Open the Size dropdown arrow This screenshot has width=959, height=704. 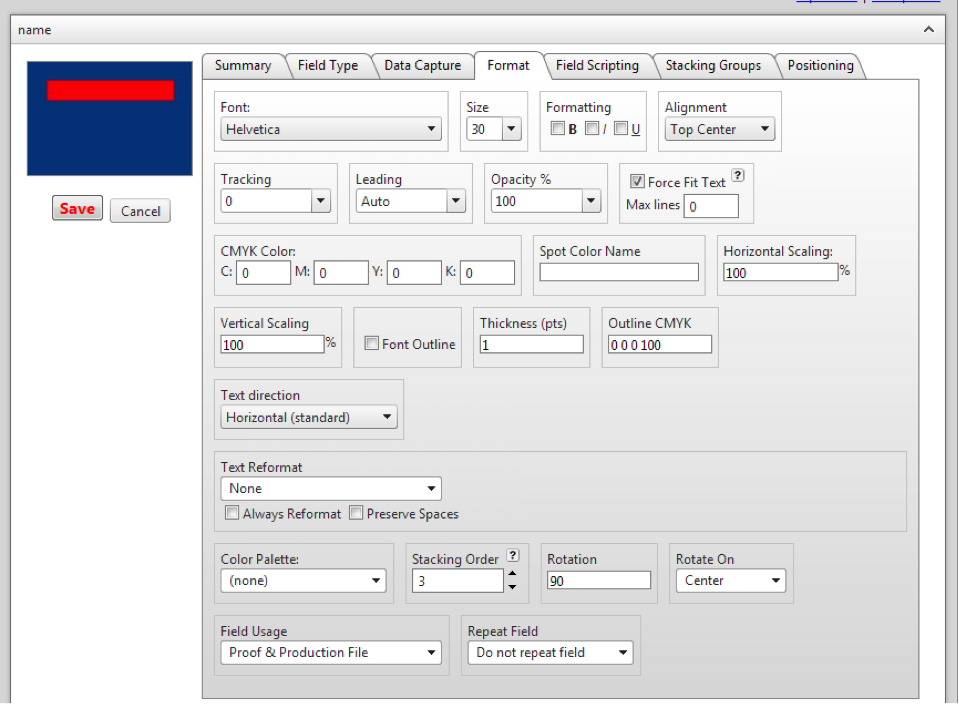point(511,129)
